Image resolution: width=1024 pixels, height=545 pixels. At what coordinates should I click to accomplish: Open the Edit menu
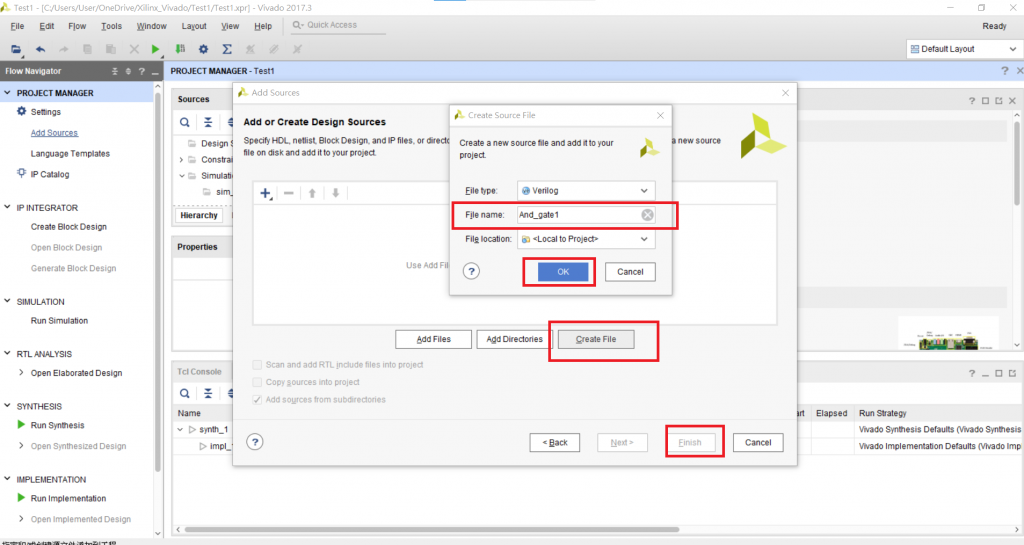pos(46,26)
